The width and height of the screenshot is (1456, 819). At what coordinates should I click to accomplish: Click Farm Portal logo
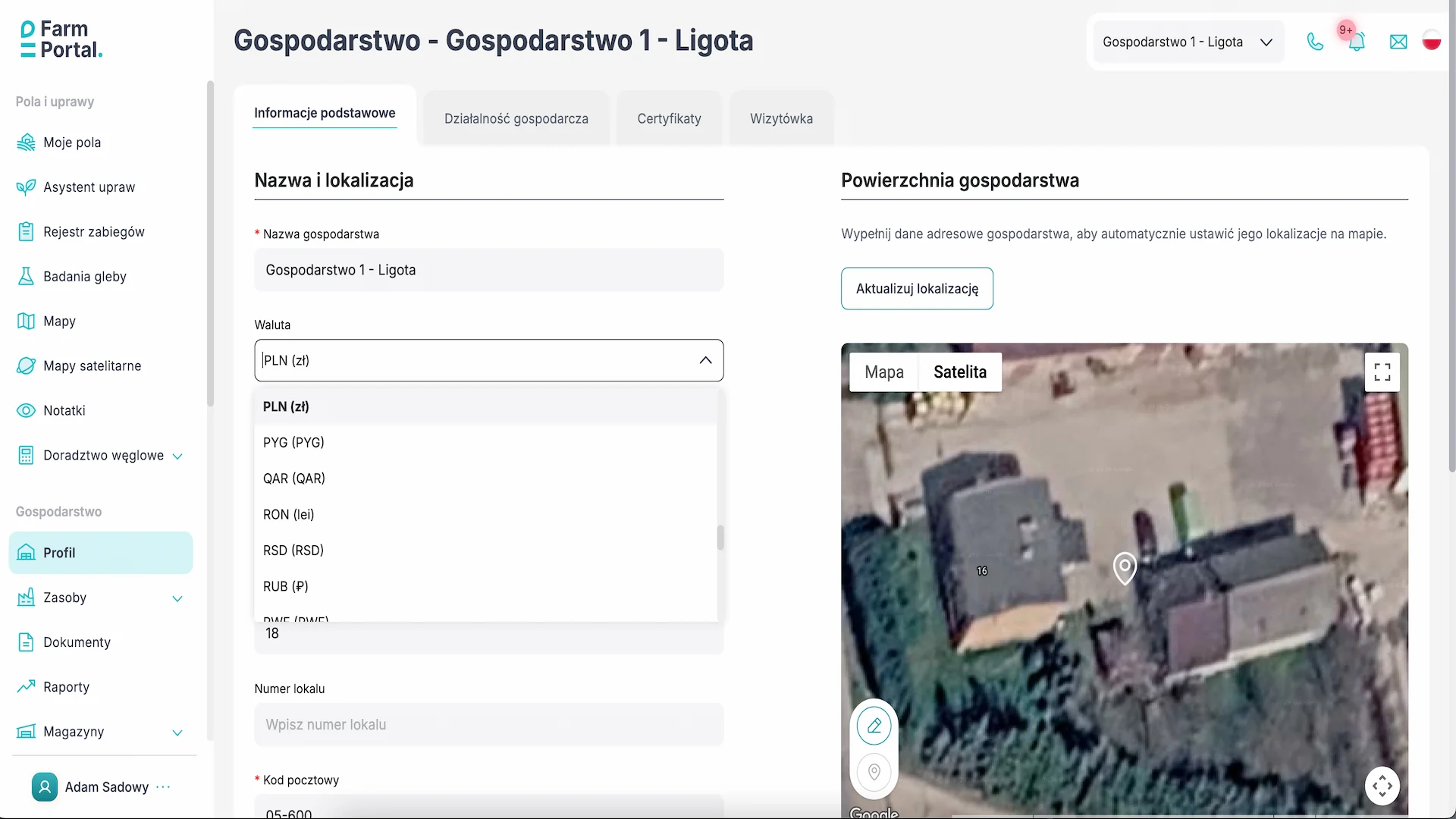coord(61,39)
